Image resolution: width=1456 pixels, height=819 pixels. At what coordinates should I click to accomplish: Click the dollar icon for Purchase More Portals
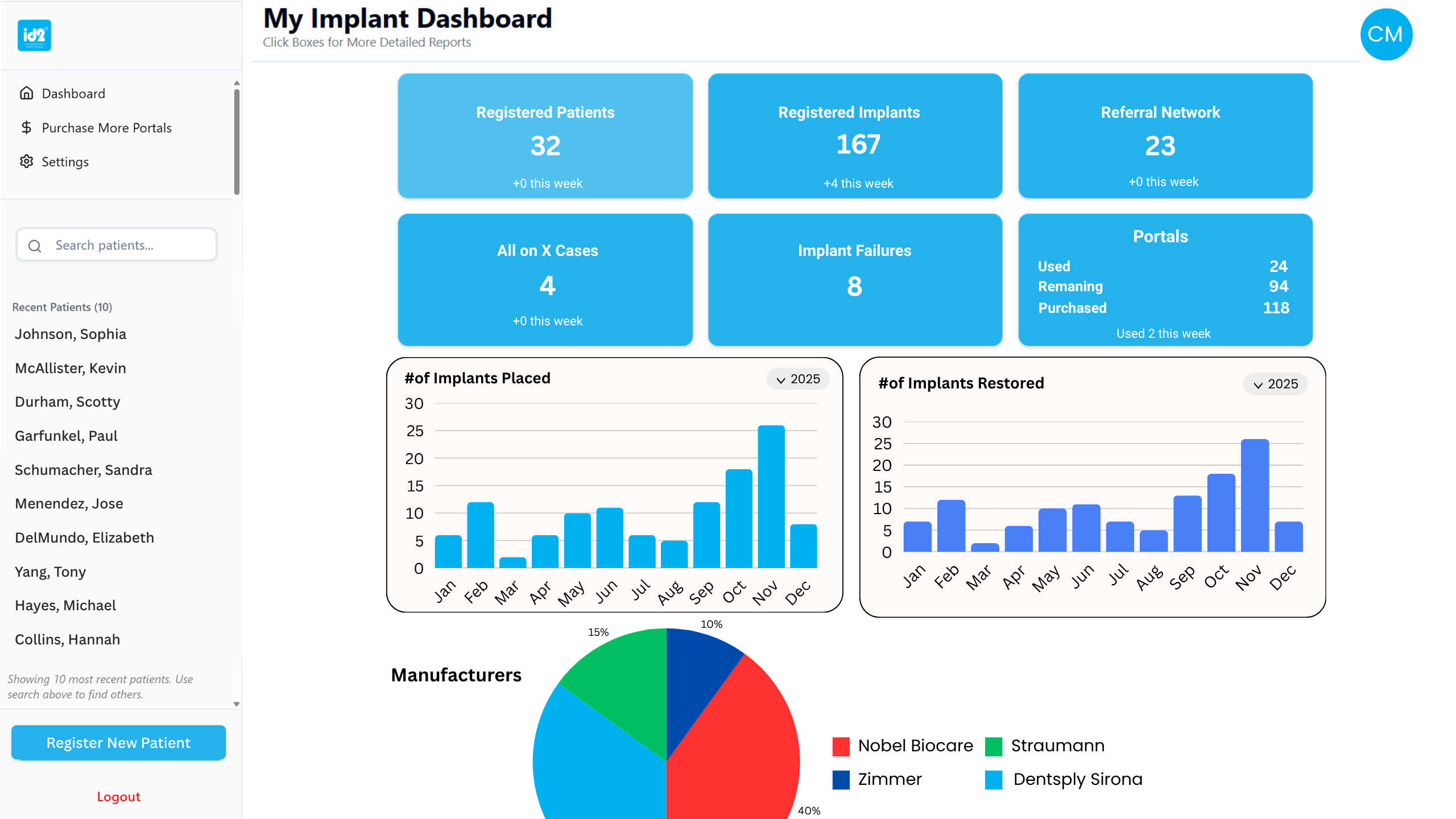(x=27, y=127)
